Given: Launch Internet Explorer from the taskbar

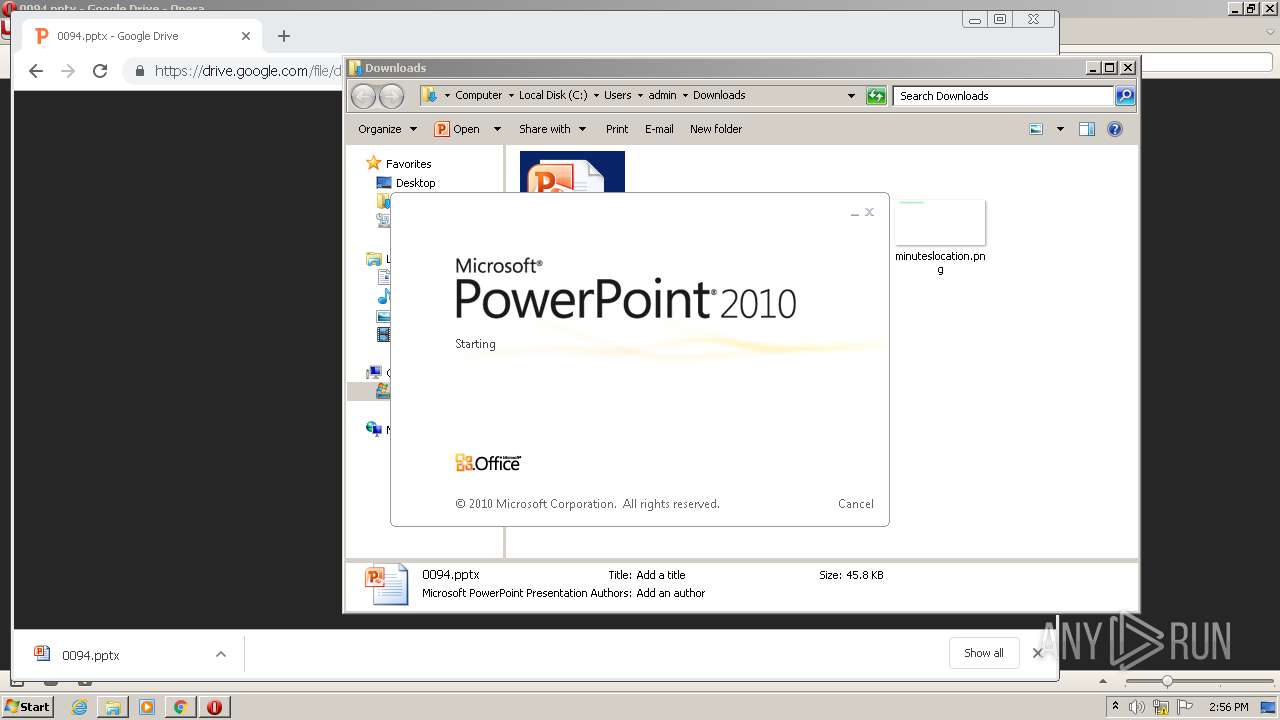Looking at the screenshot, I should pyautogui.click(x=79, y=707).
